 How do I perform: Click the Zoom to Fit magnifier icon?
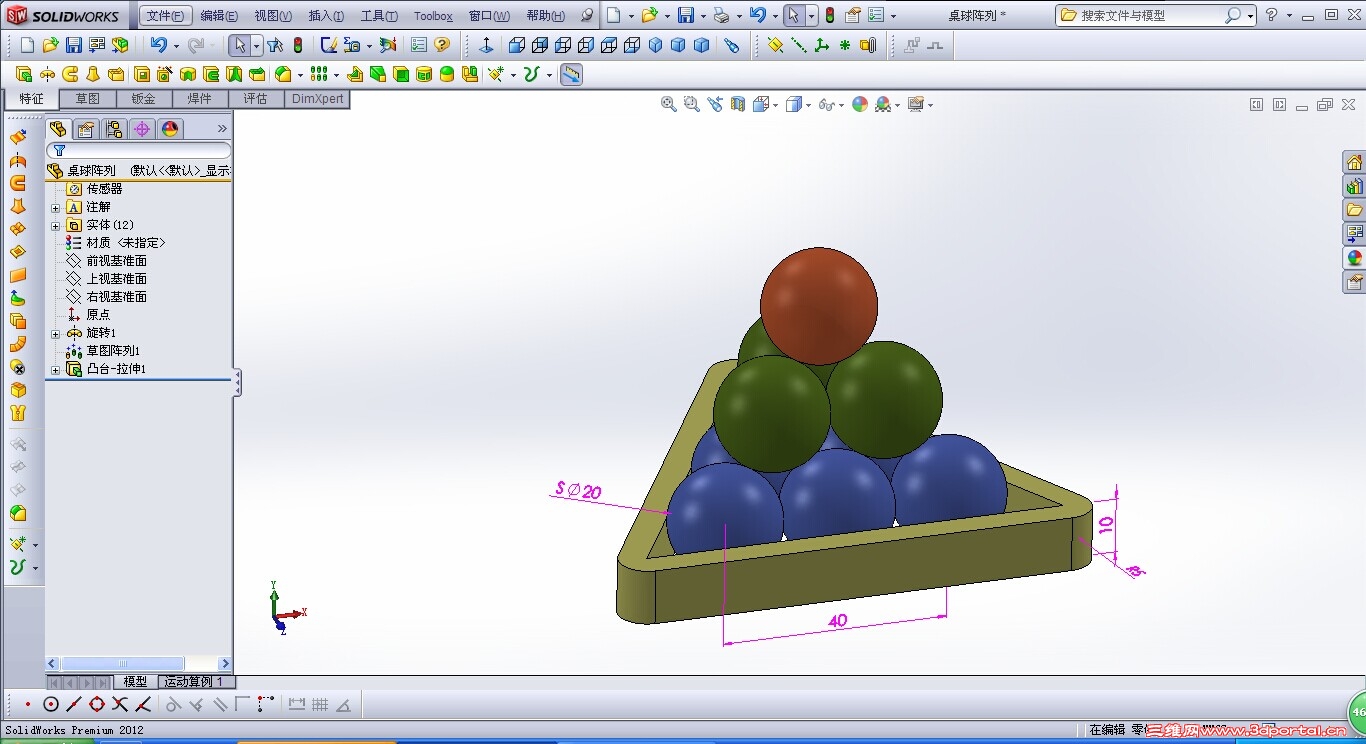coord(669,104)
